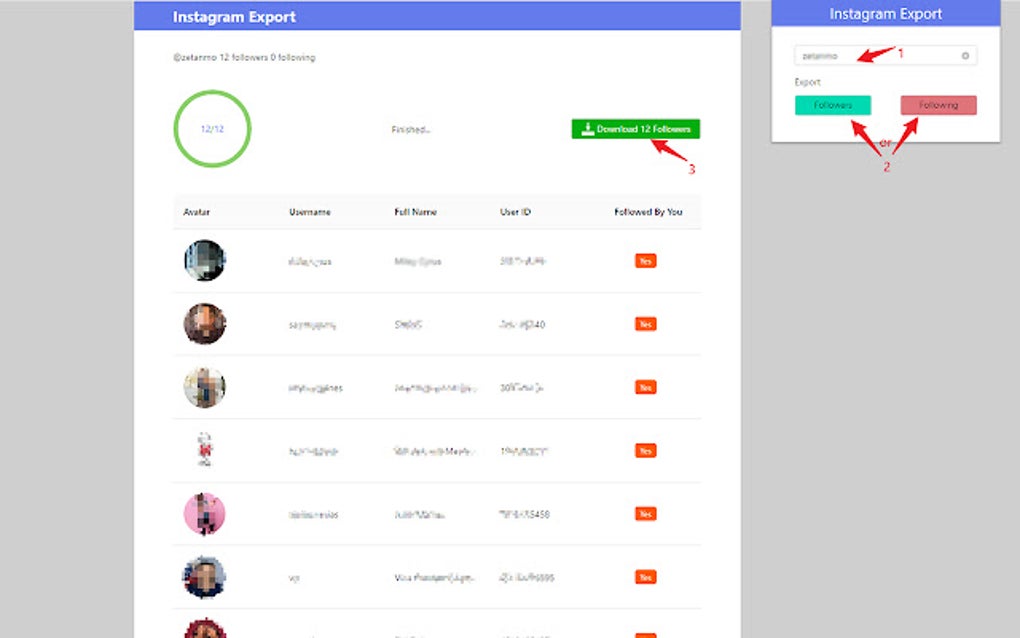This screenshot has width=1020, height=638.
Task: Click the avatar photo in the second row
Action: tap(204, 323)
